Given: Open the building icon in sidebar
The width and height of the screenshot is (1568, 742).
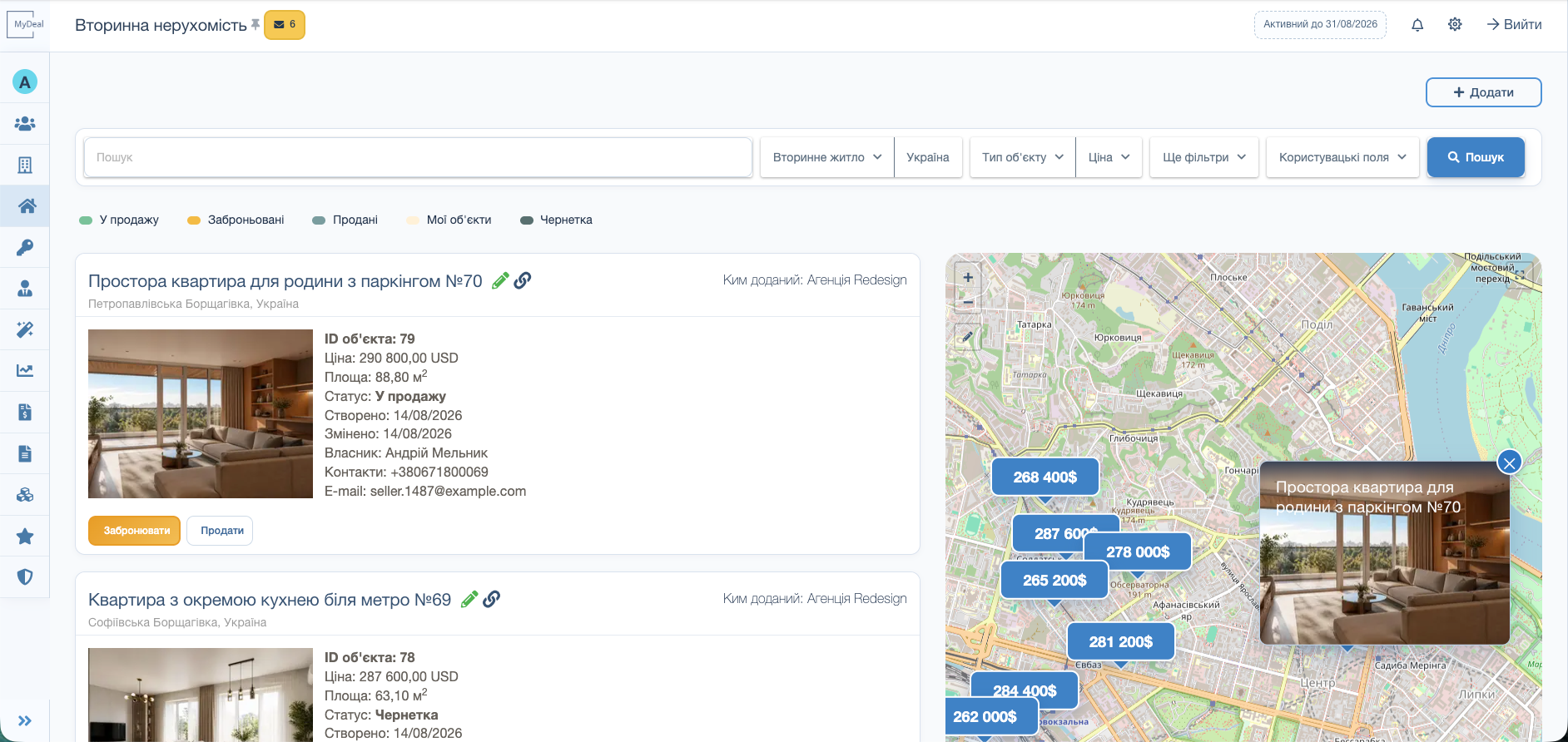Looking at the screenshot, I should pos(25,165).
